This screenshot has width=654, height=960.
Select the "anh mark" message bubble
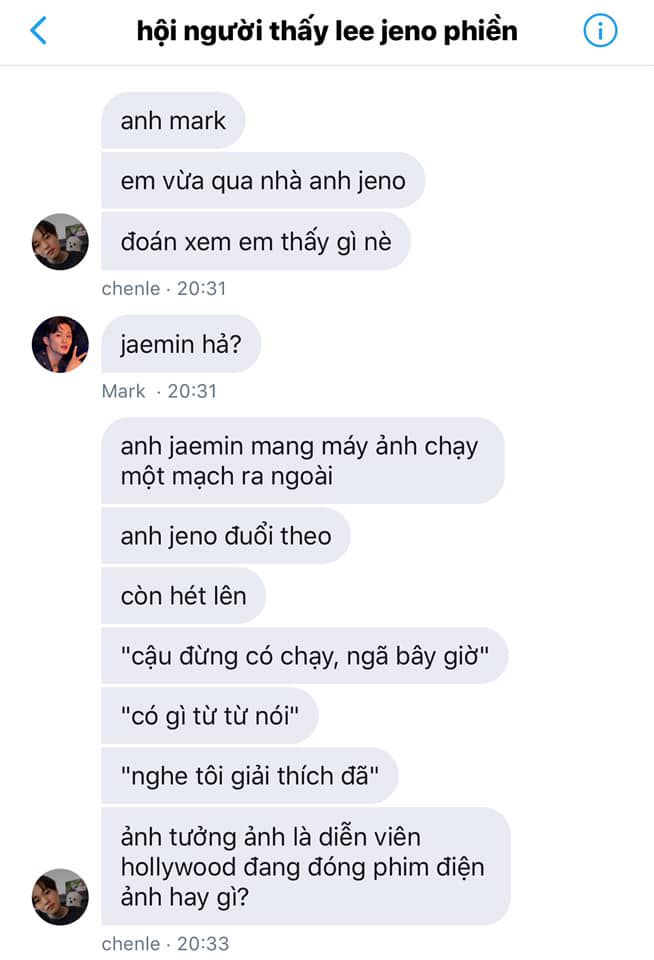pyautogui.click(x=173, y=121)
